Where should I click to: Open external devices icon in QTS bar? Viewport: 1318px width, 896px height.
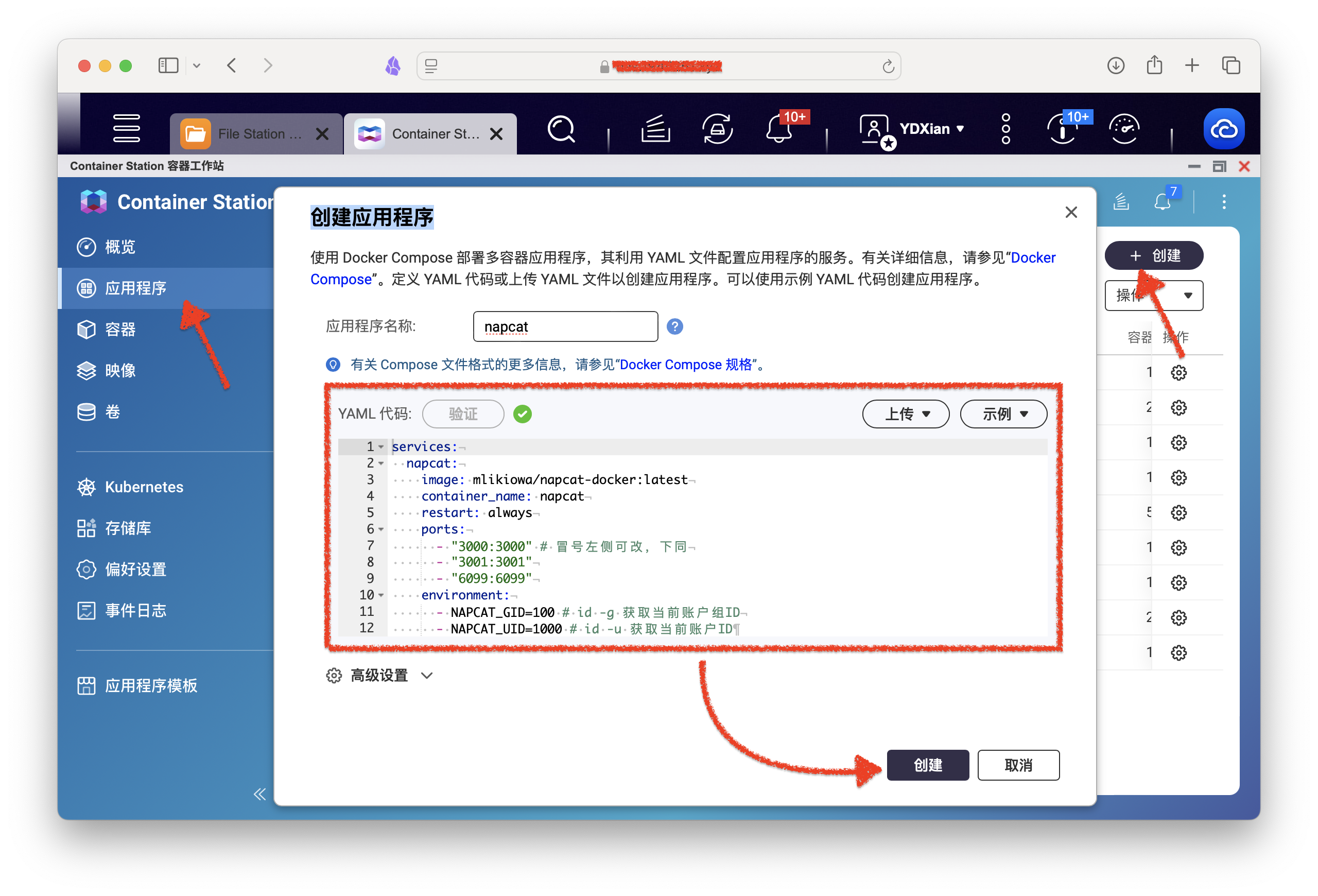[x=717, y=129]
